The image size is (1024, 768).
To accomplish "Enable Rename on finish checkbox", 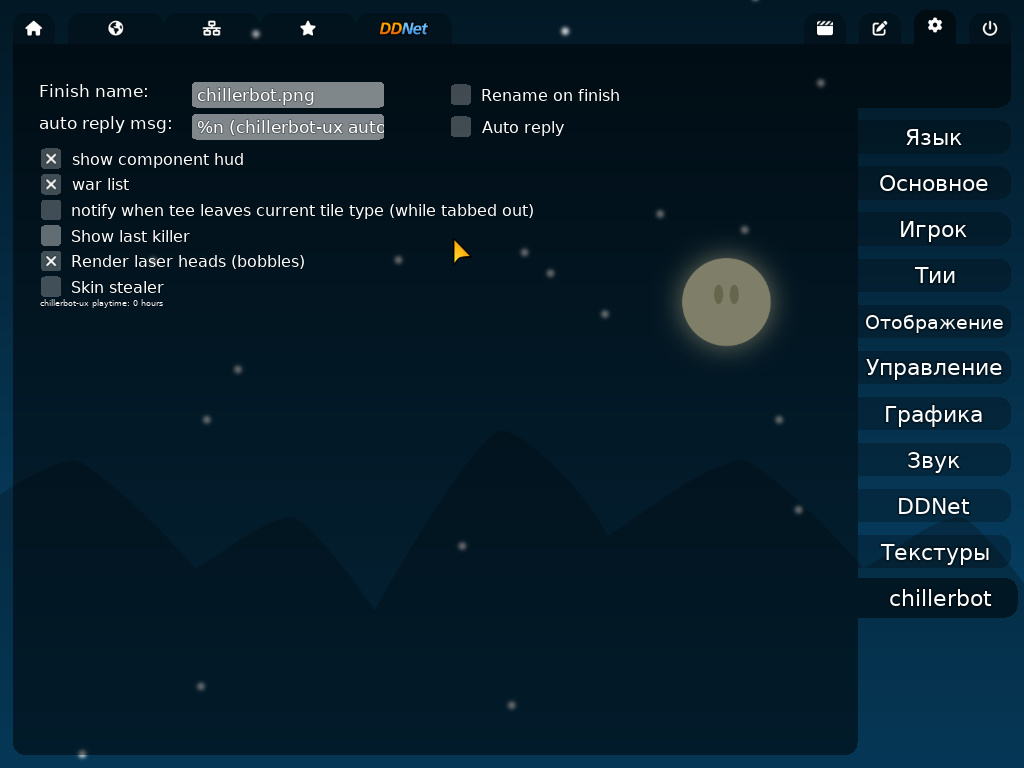I will [x=461, y=95].
